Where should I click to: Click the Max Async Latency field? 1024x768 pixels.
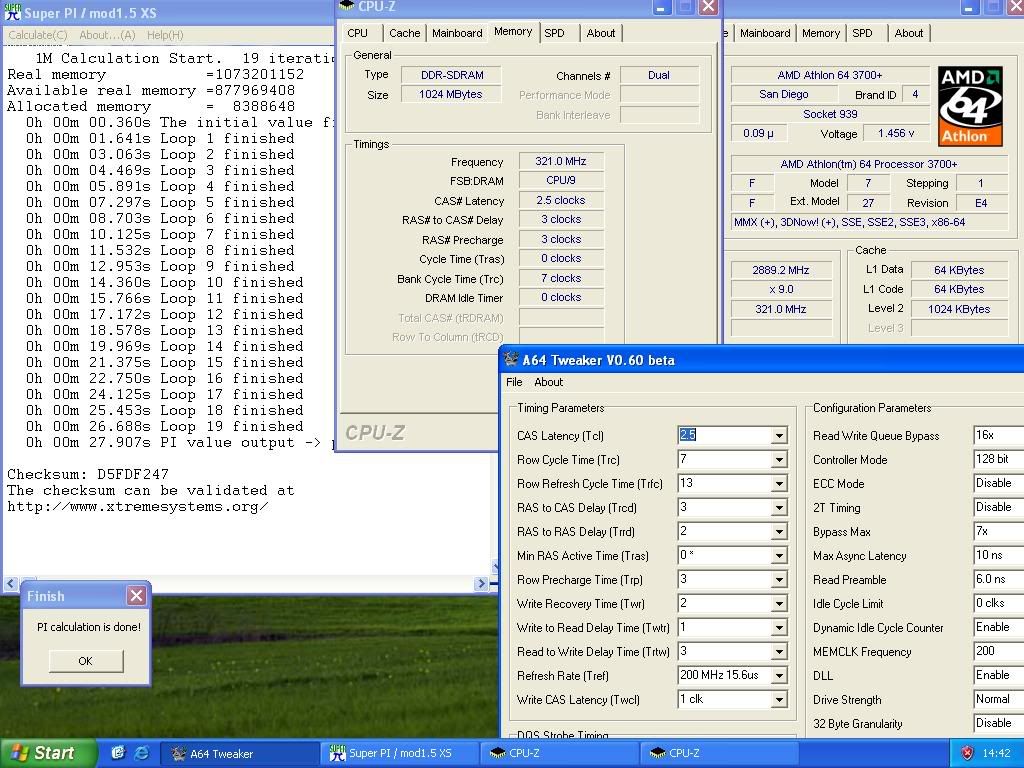tap(999, 555)
